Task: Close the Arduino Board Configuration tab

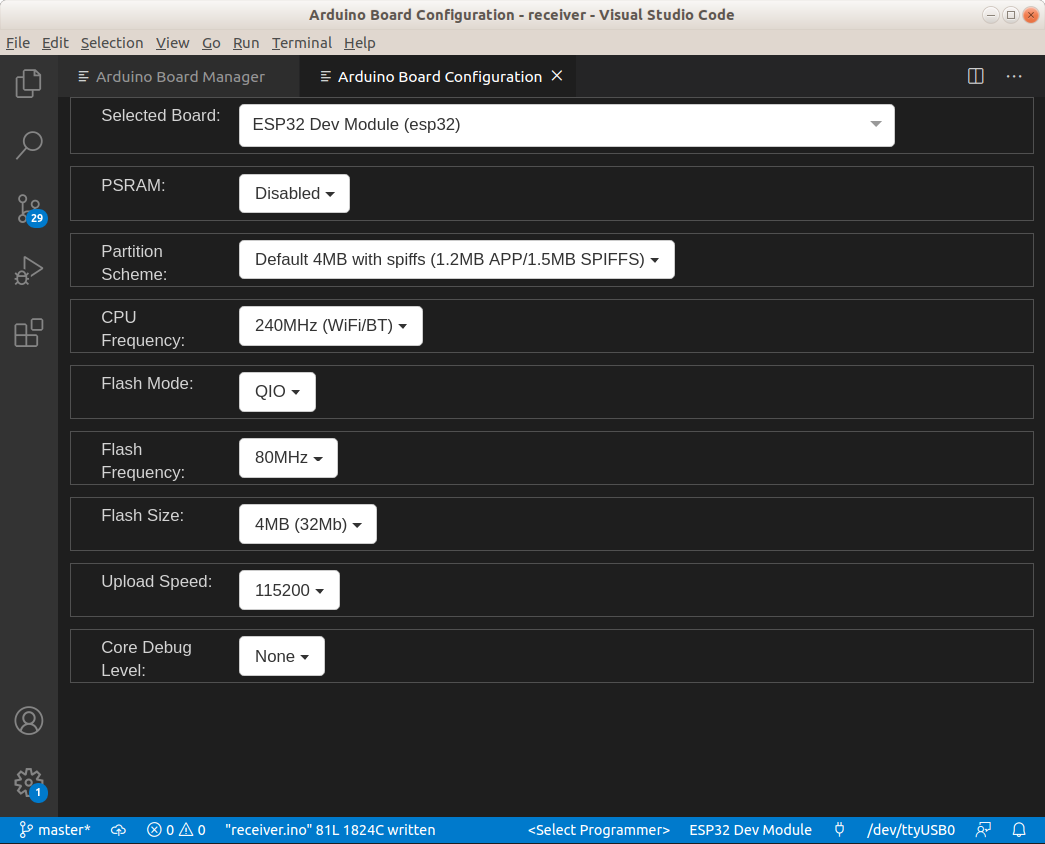Action: click(558, 76)
